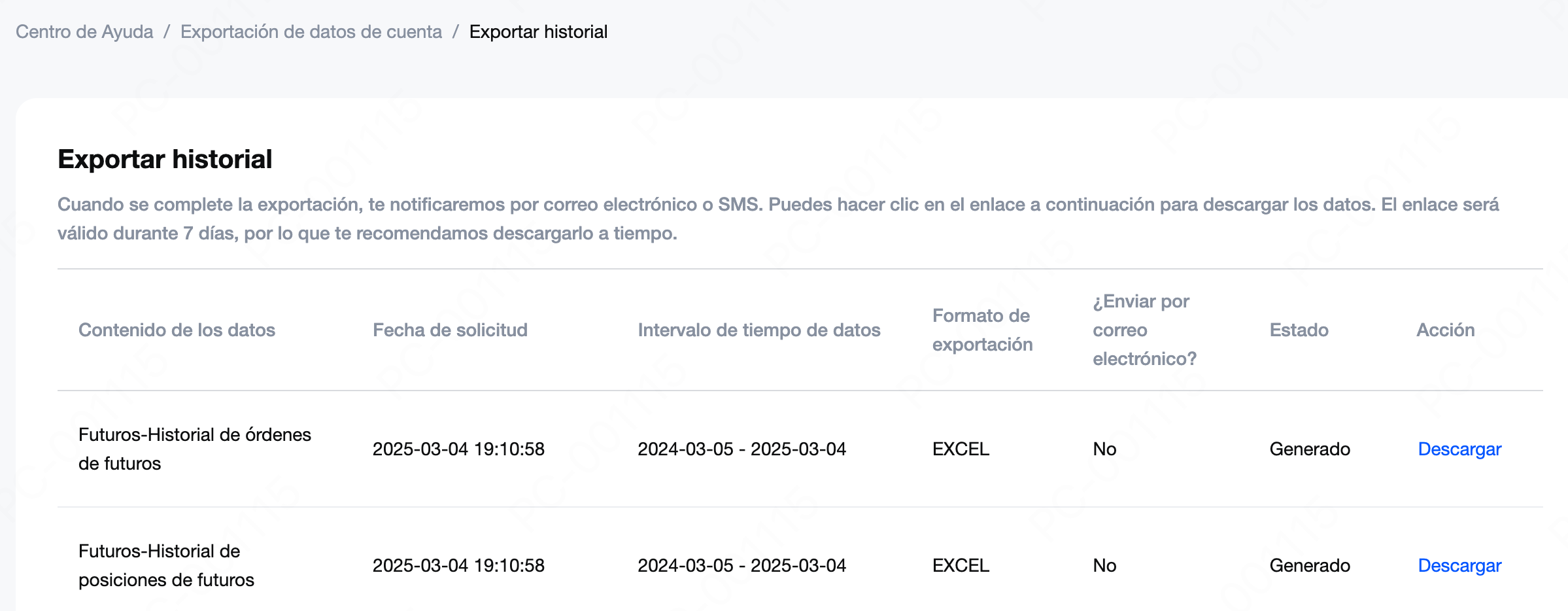
Task: Click the Generado status in the second row
Action: (x=1310, y=565)
